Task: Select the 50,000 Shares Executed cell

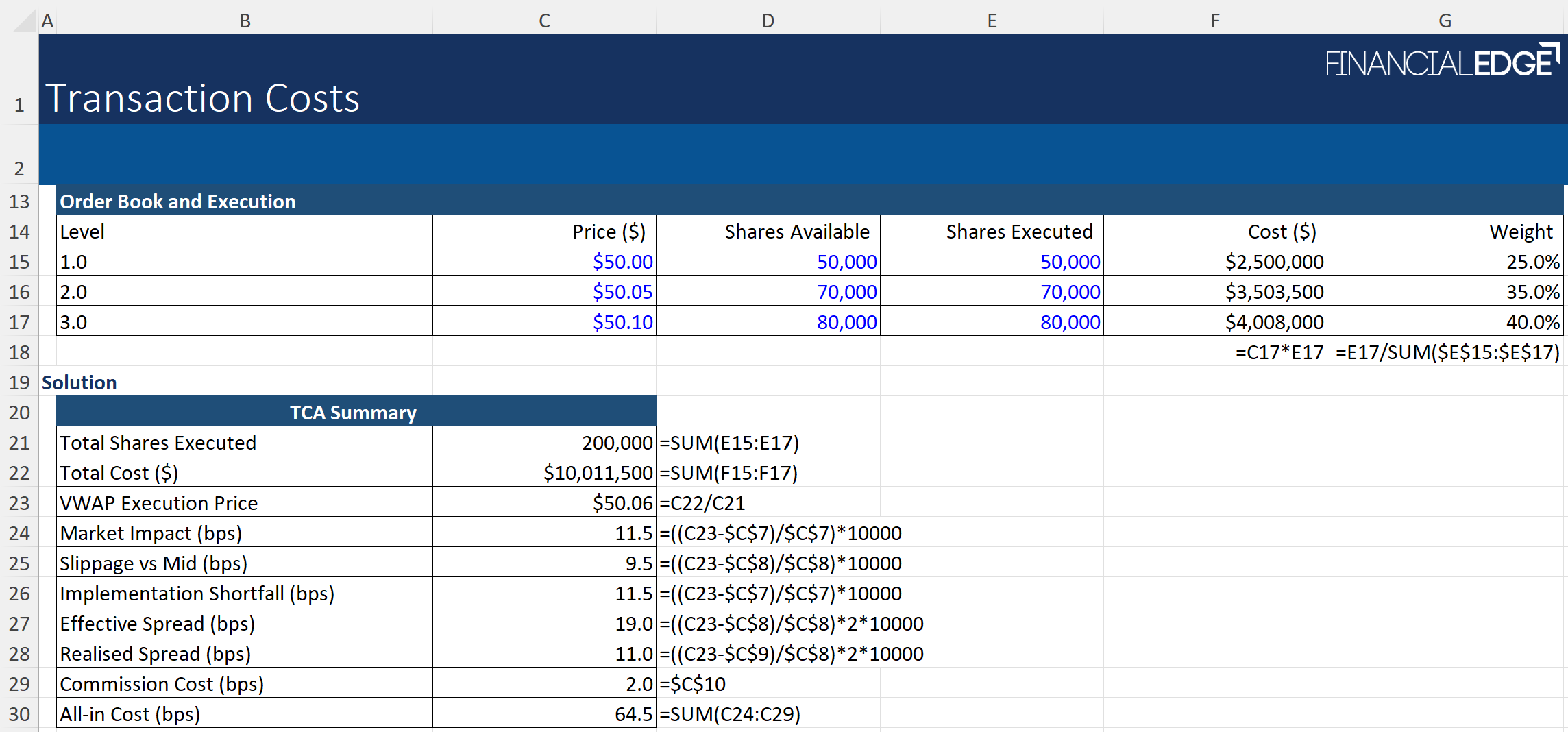Action: [1069, 262]
